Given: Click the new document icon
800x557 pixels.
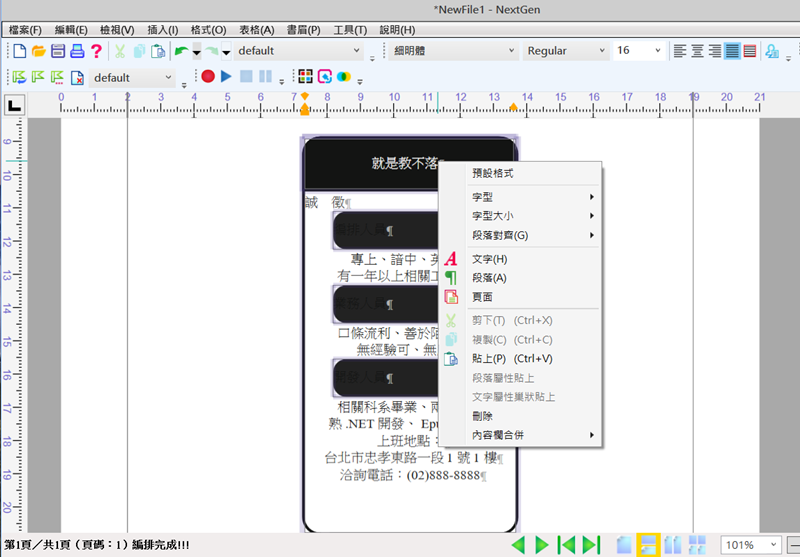Looking at the screenshot, I should pyautogui.click(x=19, y=51).
